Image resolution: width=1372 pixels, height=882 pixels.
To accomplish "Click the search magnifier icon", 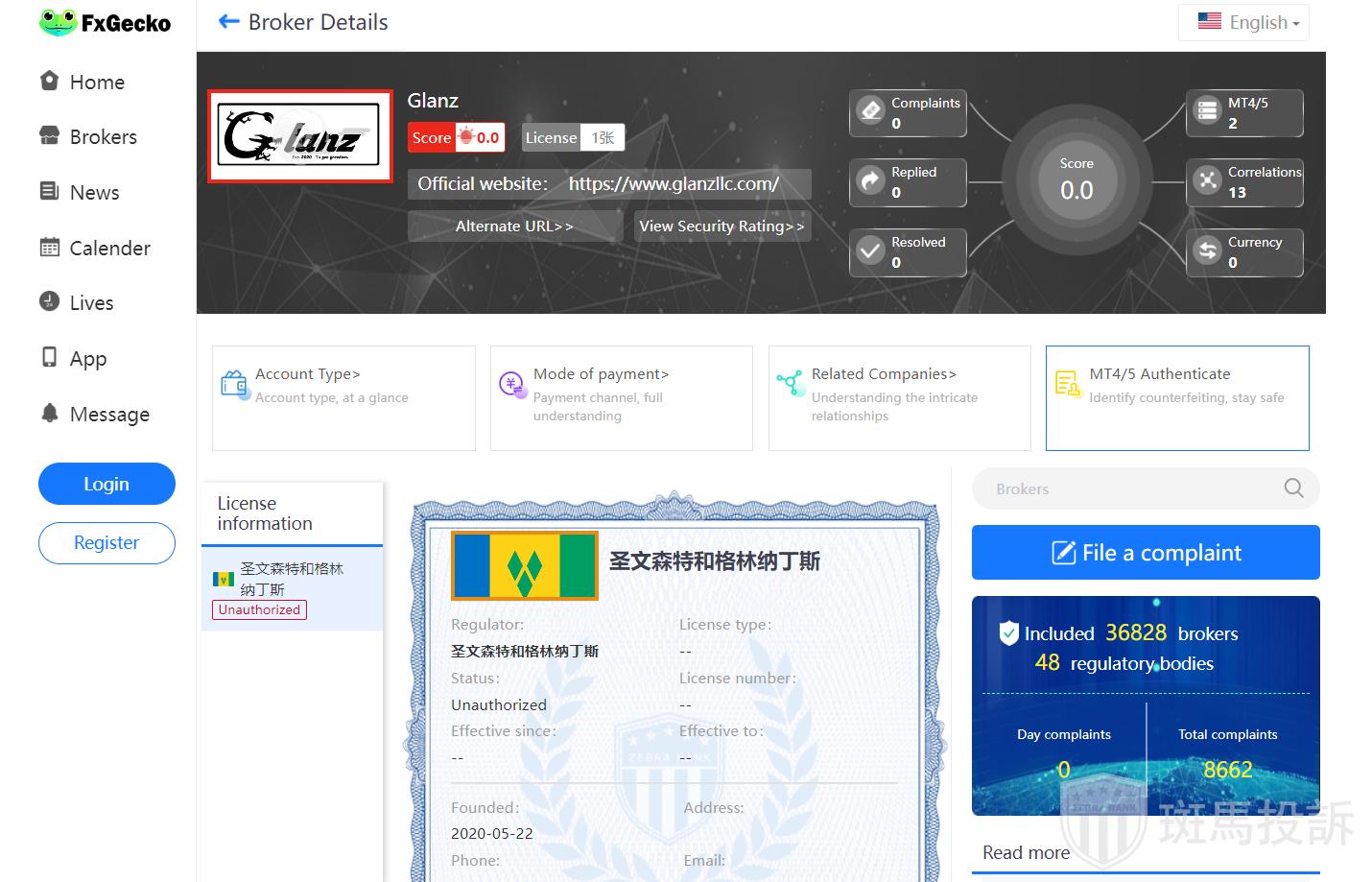I will pos(1293,489).
